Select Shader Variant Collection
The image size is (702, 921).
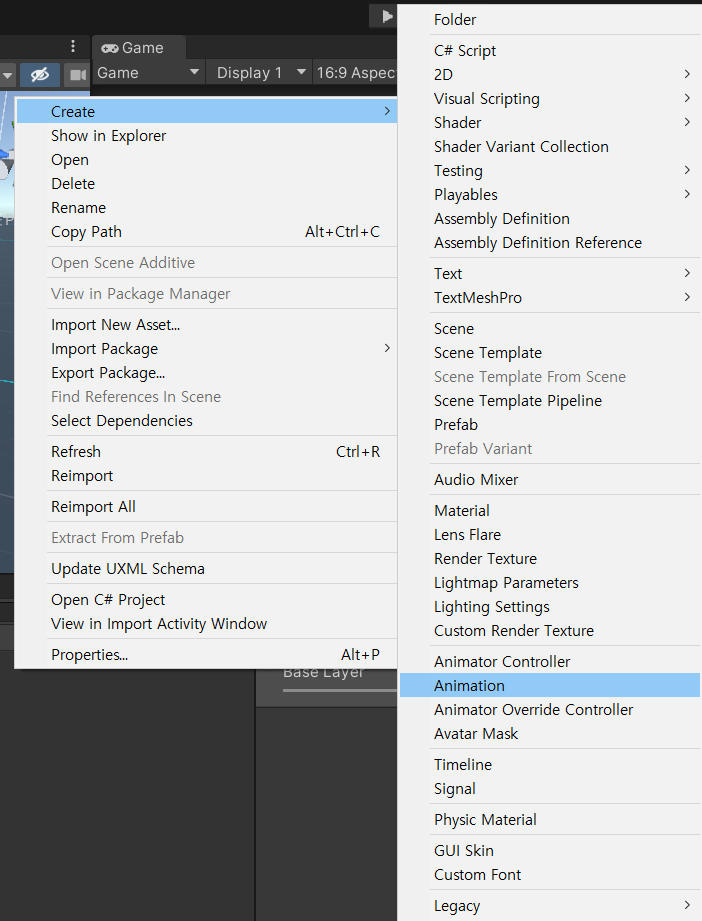pos(550,147)
